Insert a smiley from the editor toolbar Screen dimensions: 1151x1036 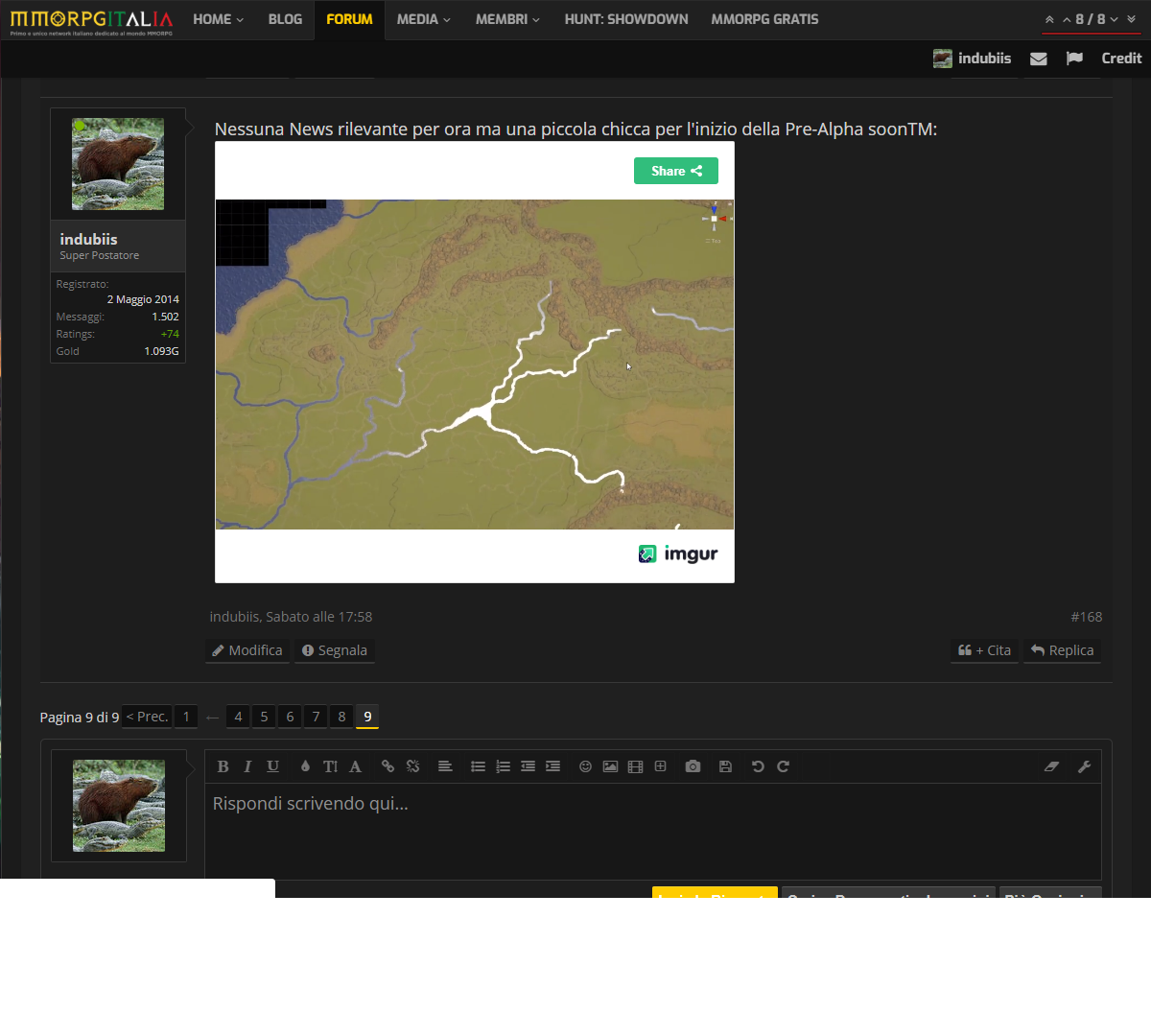click(585, 766)
